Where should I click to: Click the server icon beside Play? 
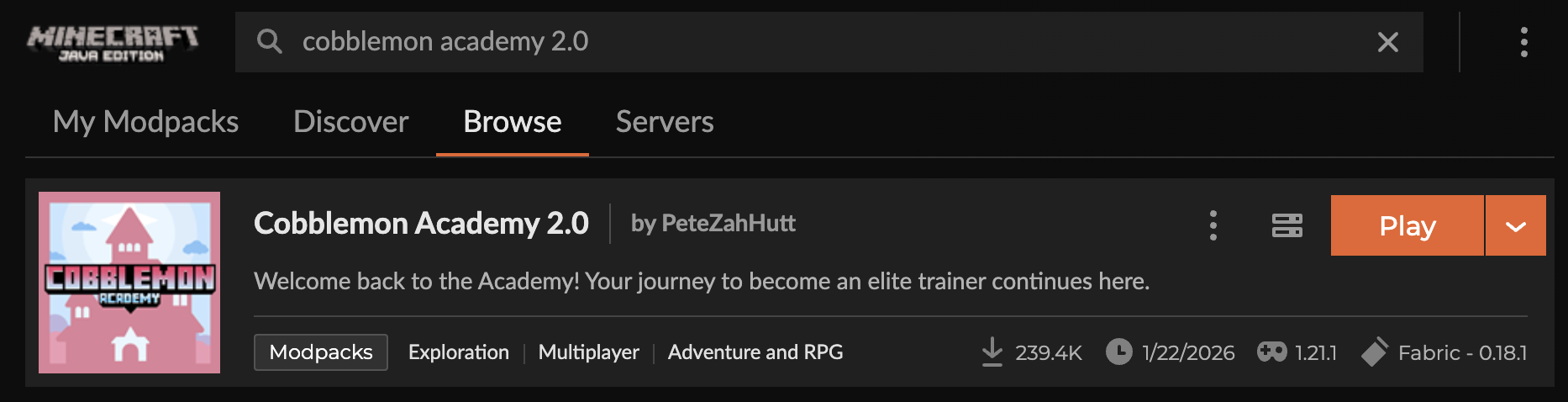point(1286,225)
